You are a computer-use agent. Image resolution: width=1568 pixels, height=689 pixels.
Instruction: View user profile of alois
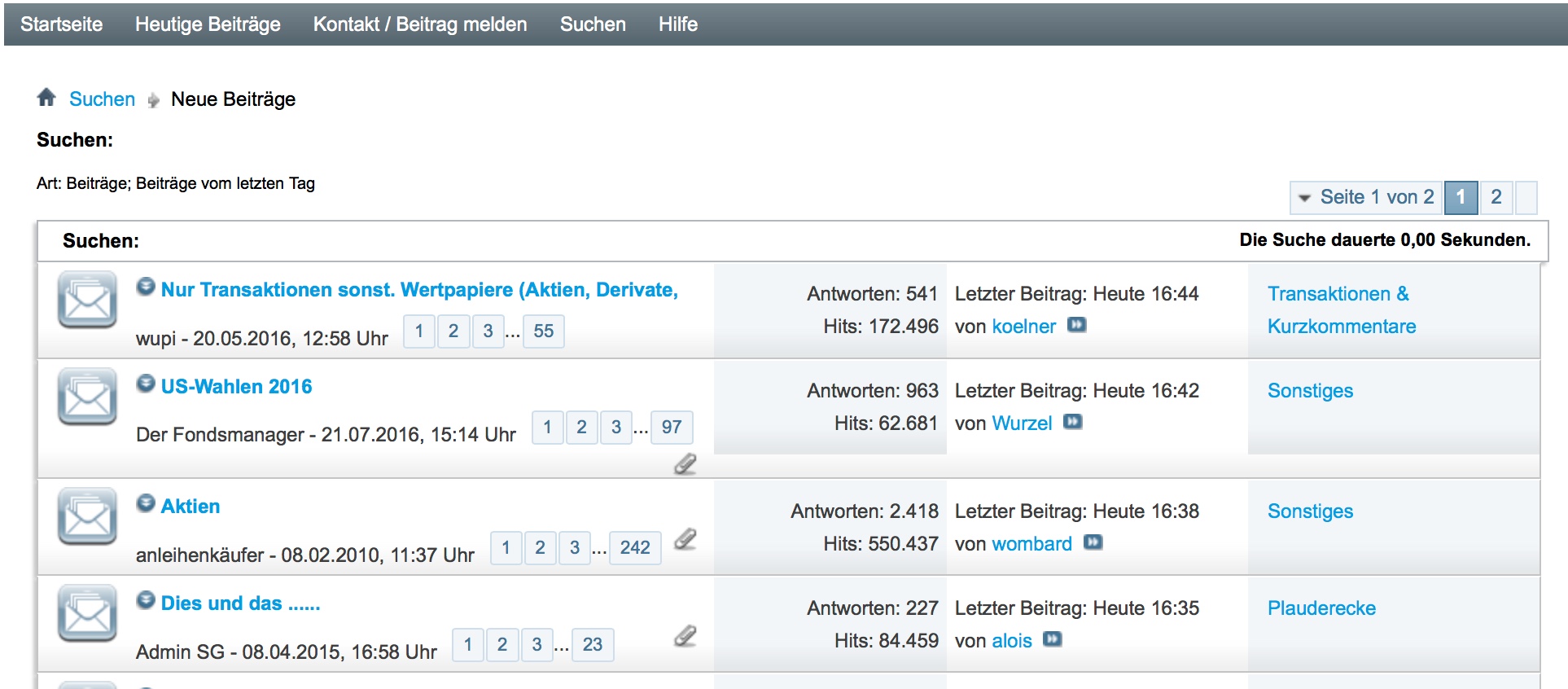click(x=1012, y=641)
